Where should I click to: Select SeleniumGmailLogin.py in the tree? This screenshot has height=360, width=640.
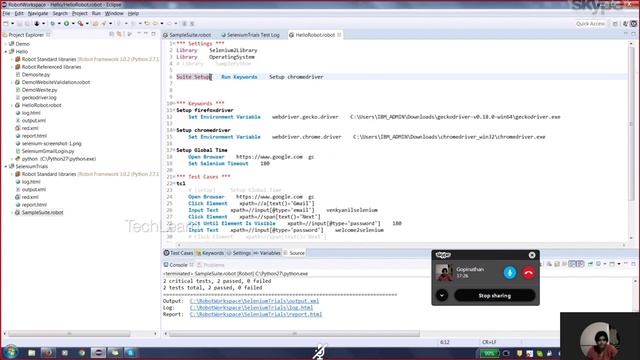[x=48, y=151]
